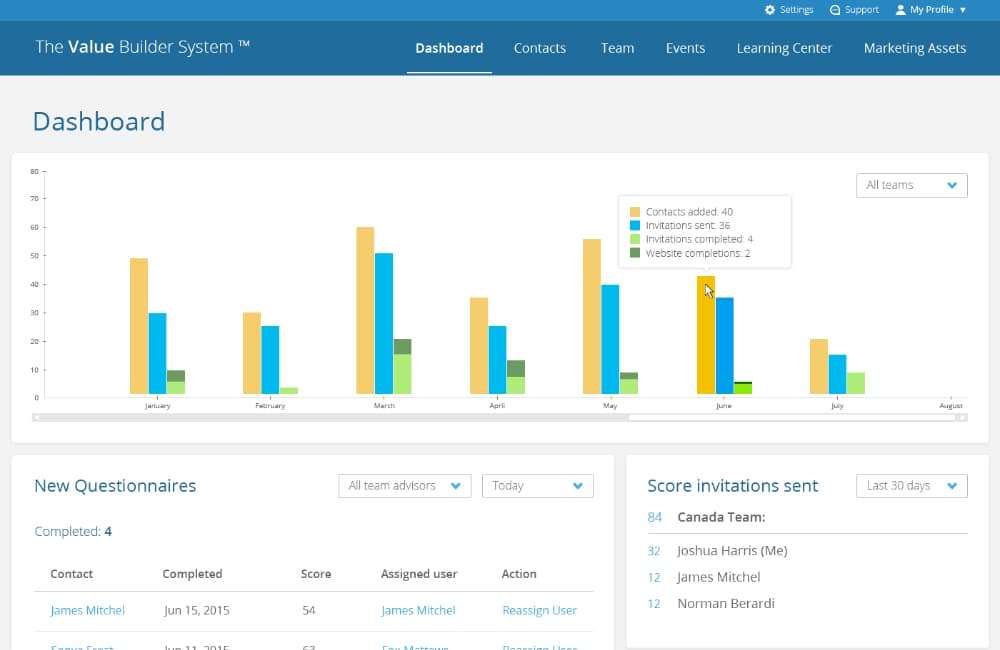Click the 32 count for Joshua Harris

pyautogui.click(x=654, y=550)
